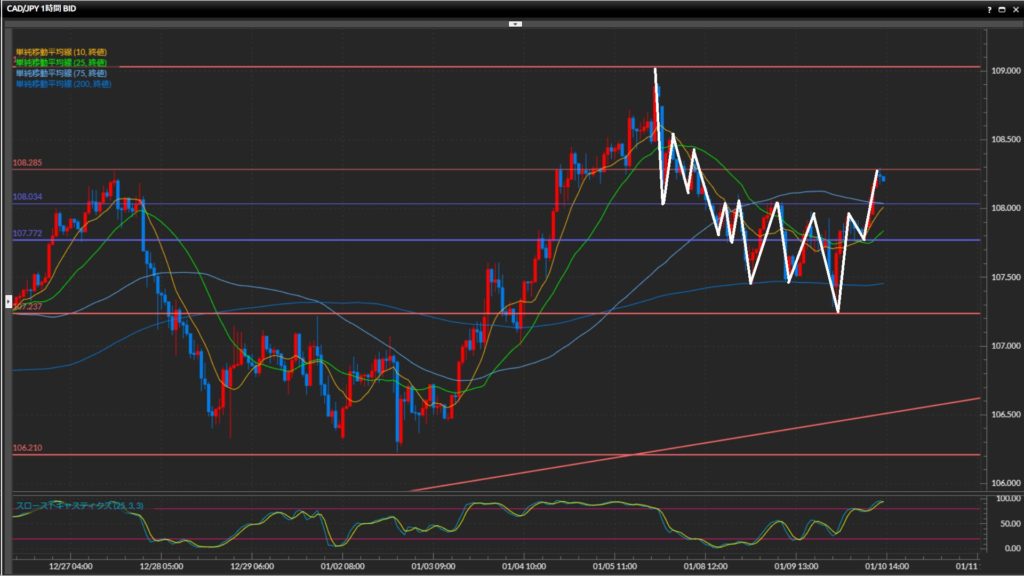This screenshot has height=576, width=1024.
Task: Expand the top toolbar dropdown arrow
Action: click(514, 22)
